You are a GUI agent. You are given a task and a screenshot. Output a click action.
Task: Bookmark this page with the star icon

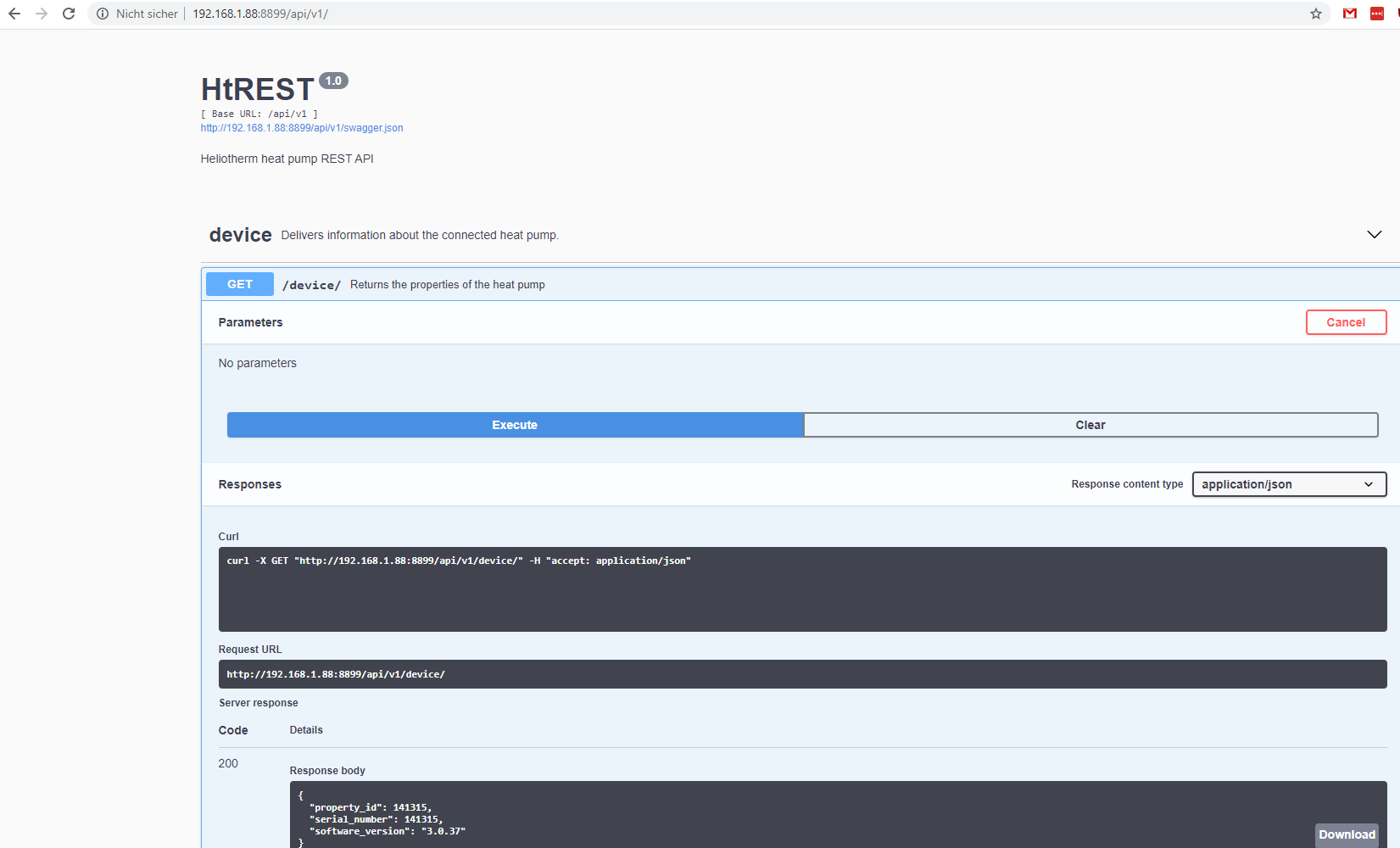(x=1315, y=14)
